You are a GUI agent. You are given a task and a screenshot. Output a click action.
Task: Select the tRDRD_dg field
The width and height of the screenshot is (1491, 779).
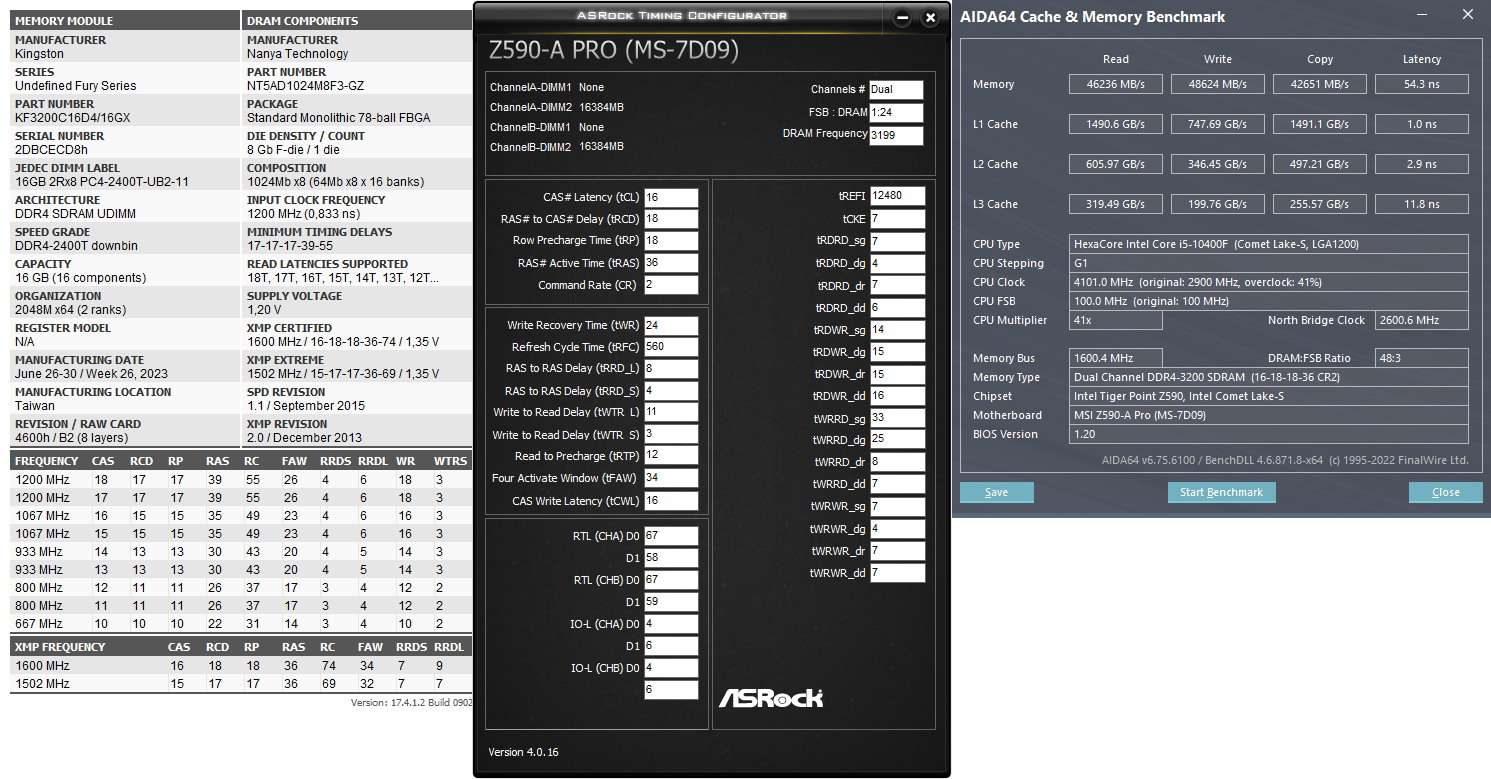pyautogui.click(x=898, y=264)
